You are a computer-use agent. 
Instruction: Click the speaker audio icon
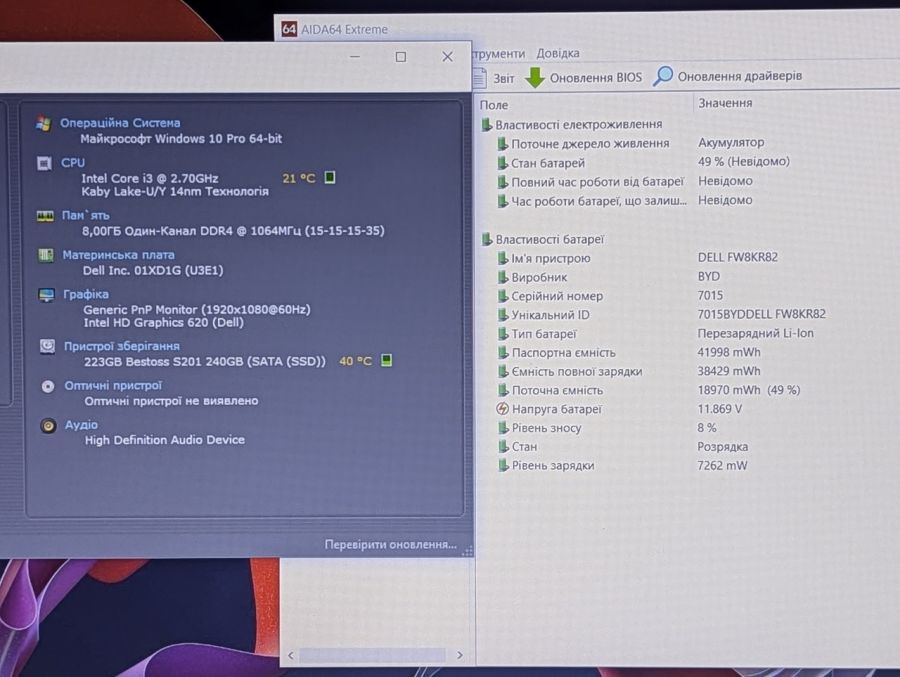[x=48, y=425]
